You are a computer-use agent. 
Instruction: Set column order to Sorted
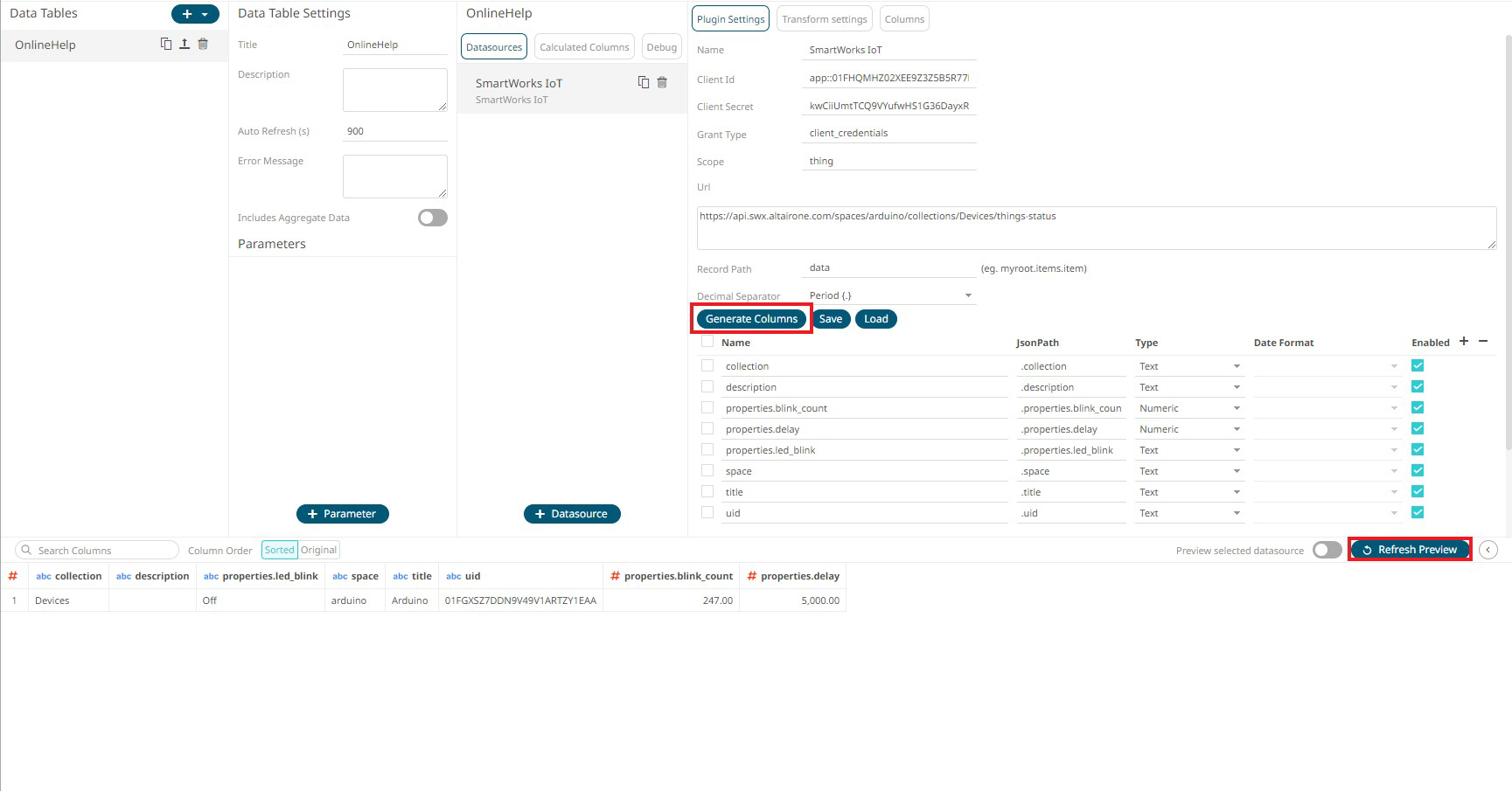[280, 550]
